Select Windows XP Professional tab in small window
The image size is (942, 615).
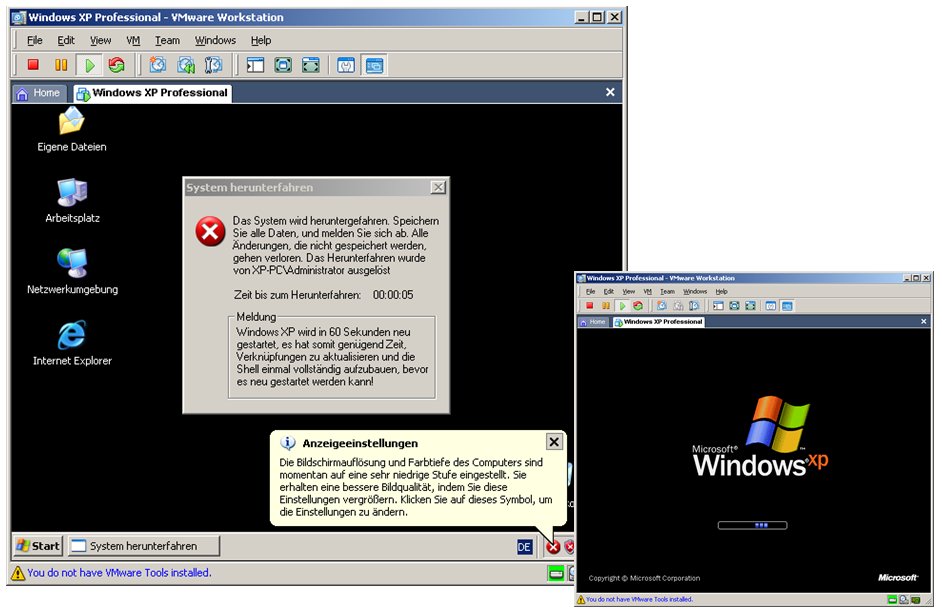point(658,322)
